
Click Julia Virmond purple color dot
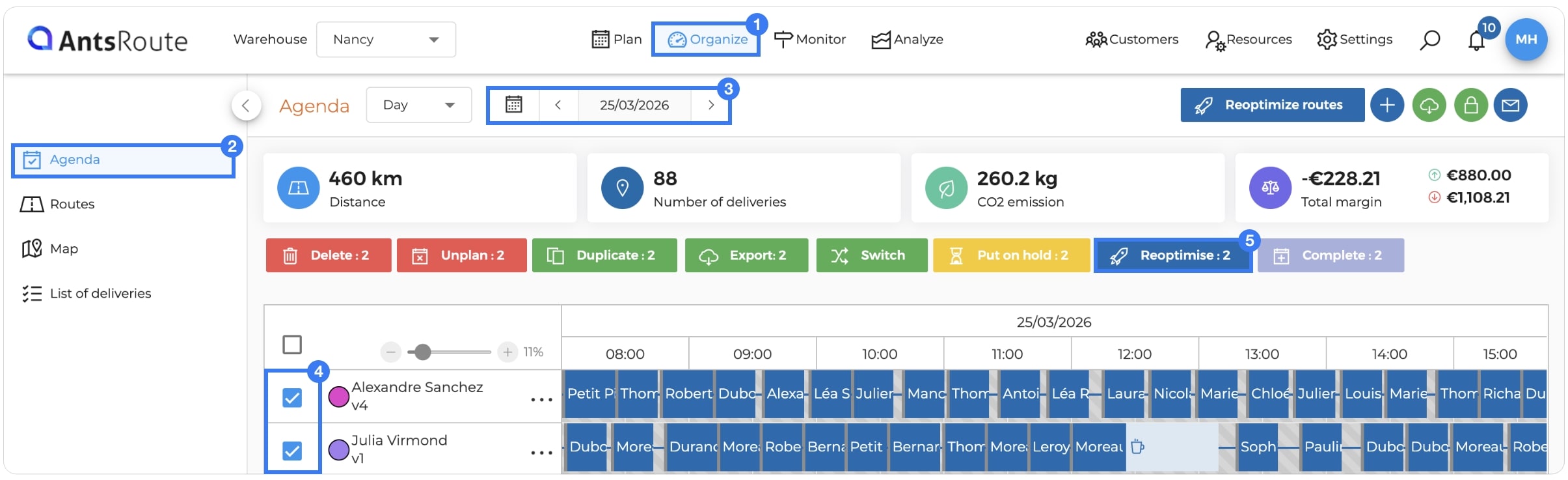point(339,450)
